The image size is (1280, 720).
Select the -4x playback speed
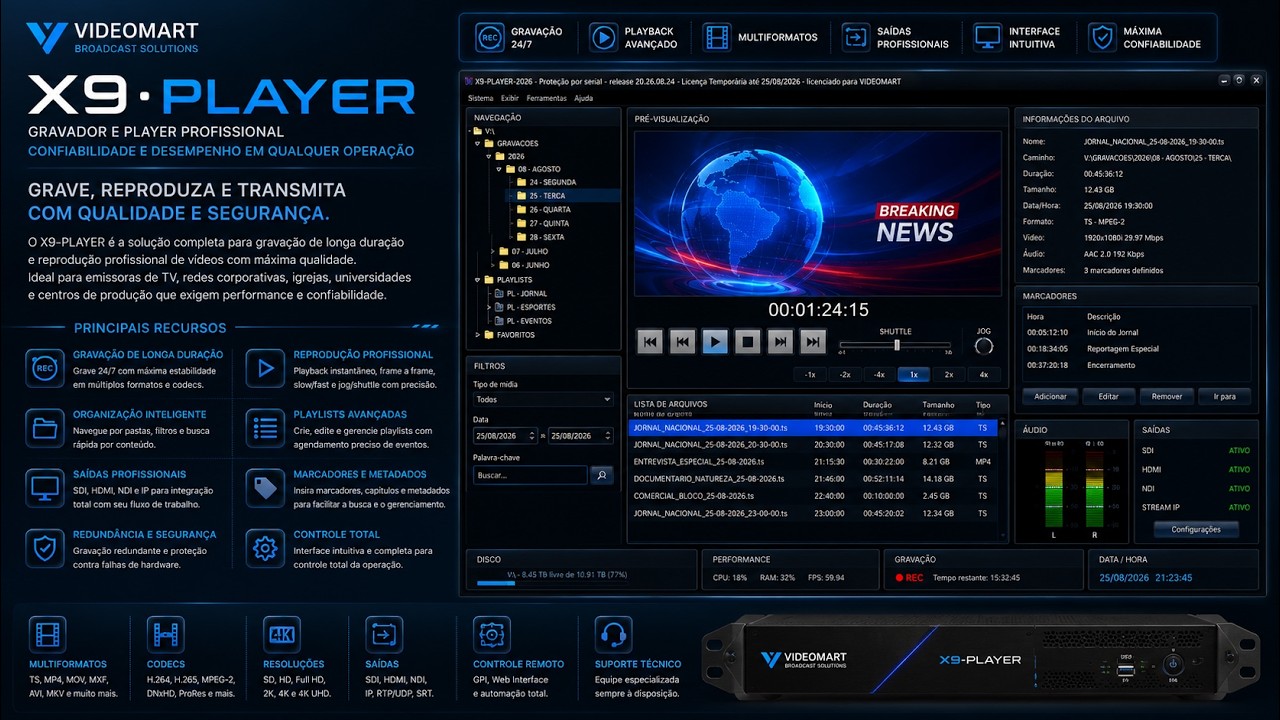click(x=879, y=375)
